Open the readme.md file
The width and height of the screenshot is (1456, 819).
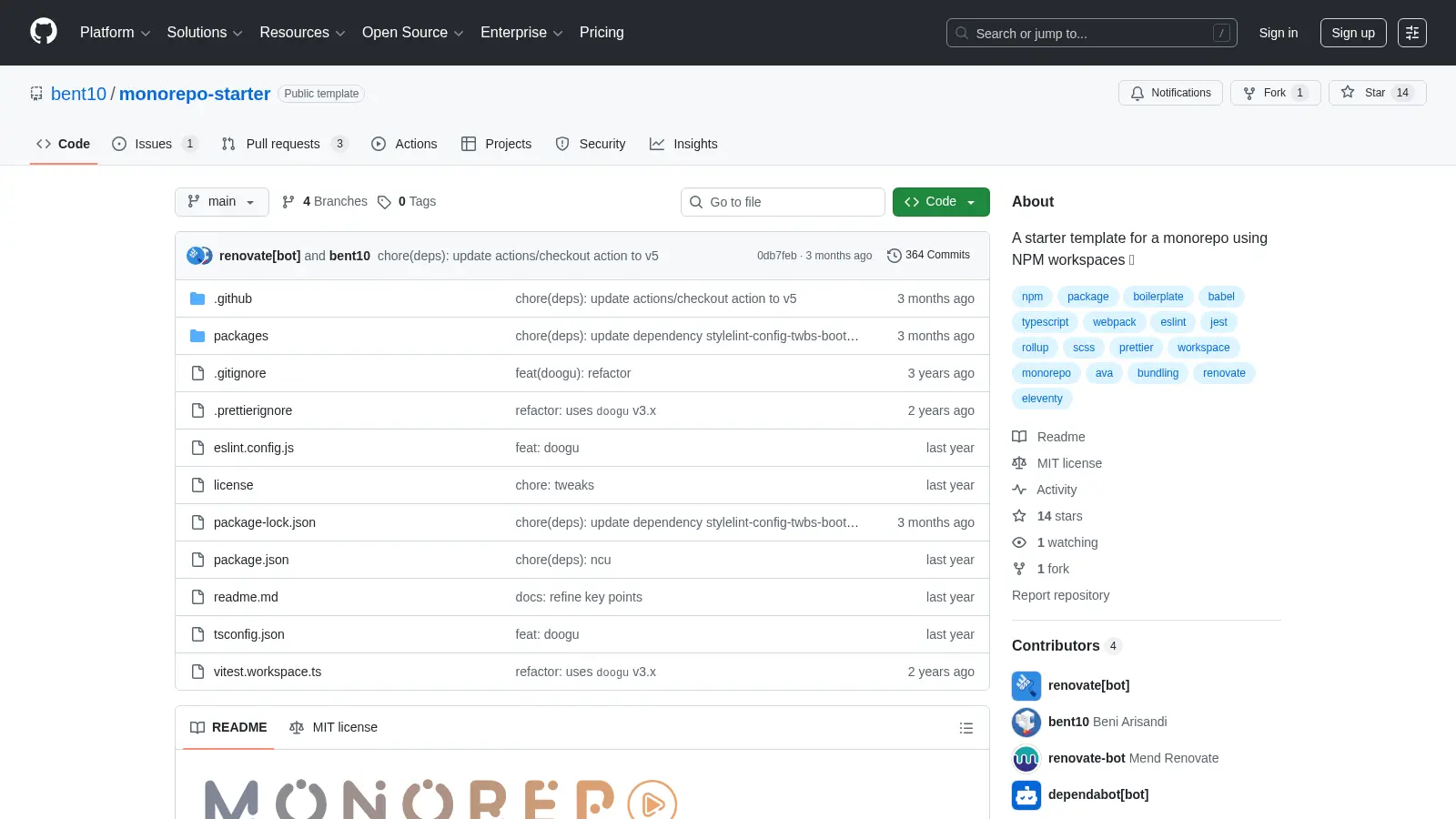coord(246,597)
